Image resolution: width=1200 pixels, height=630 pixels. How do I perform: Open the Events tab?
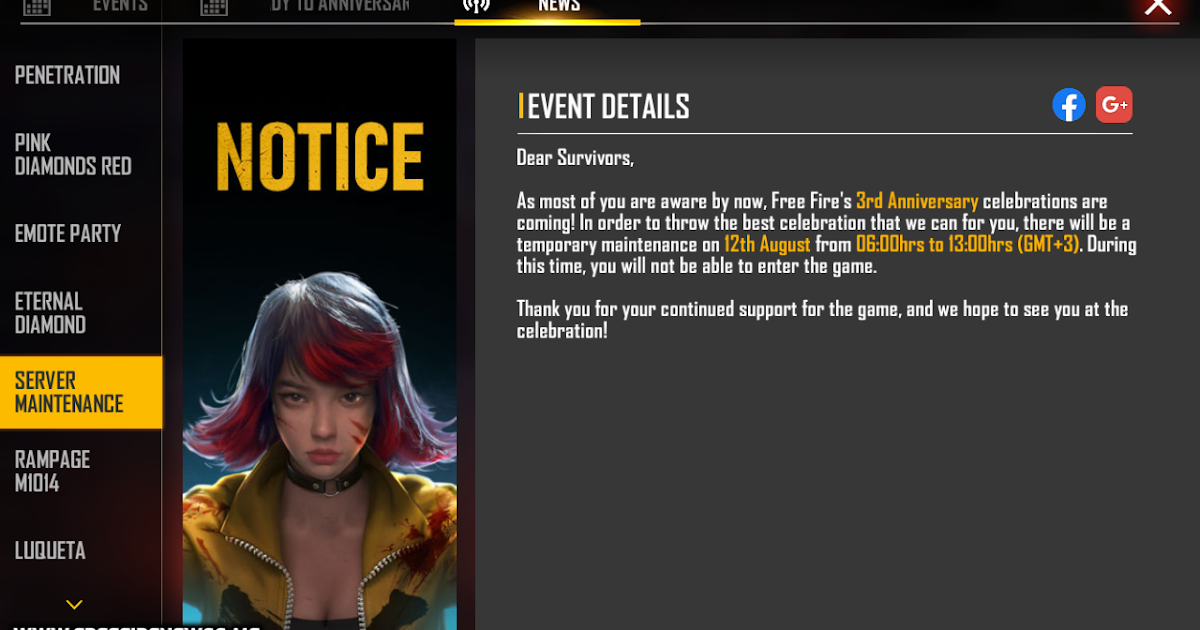[120, 5]
